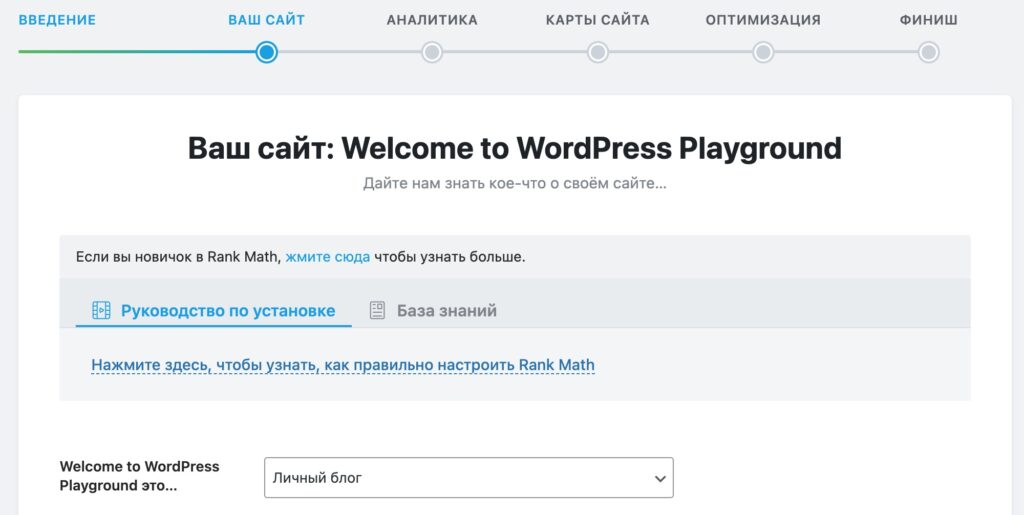Click the label 'Welcome to WordPress Playground это...'
The width and height of the screenshot is (1024, 515).
click(x=140, y=476)
